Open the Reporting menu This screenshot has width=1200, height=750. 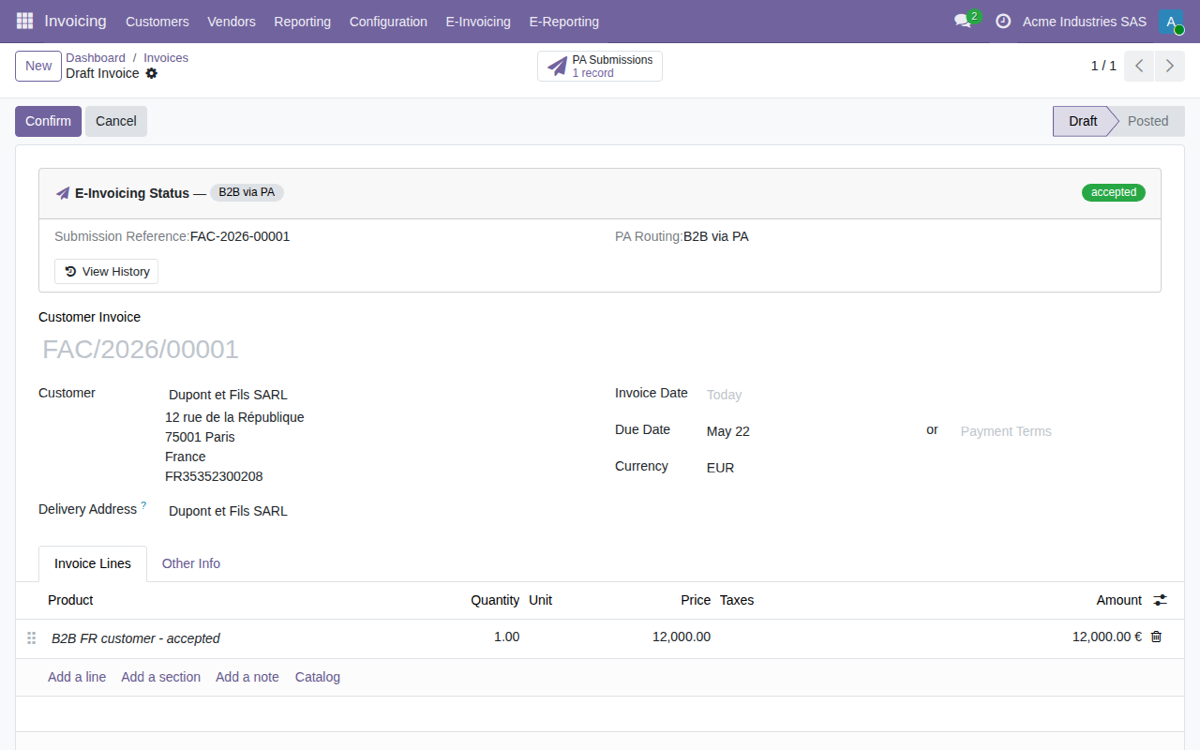coord(302,21)
